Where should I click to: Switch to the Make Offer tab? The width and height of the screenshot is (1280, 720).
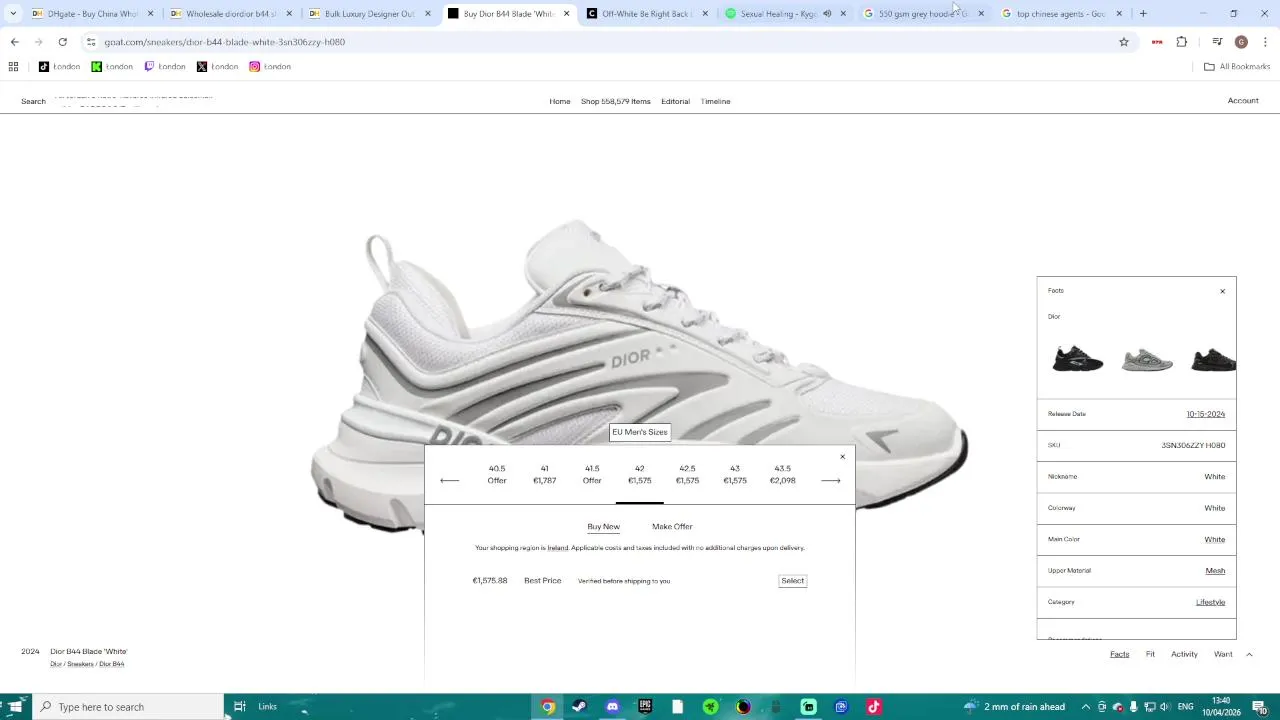(x=672, y=527)
